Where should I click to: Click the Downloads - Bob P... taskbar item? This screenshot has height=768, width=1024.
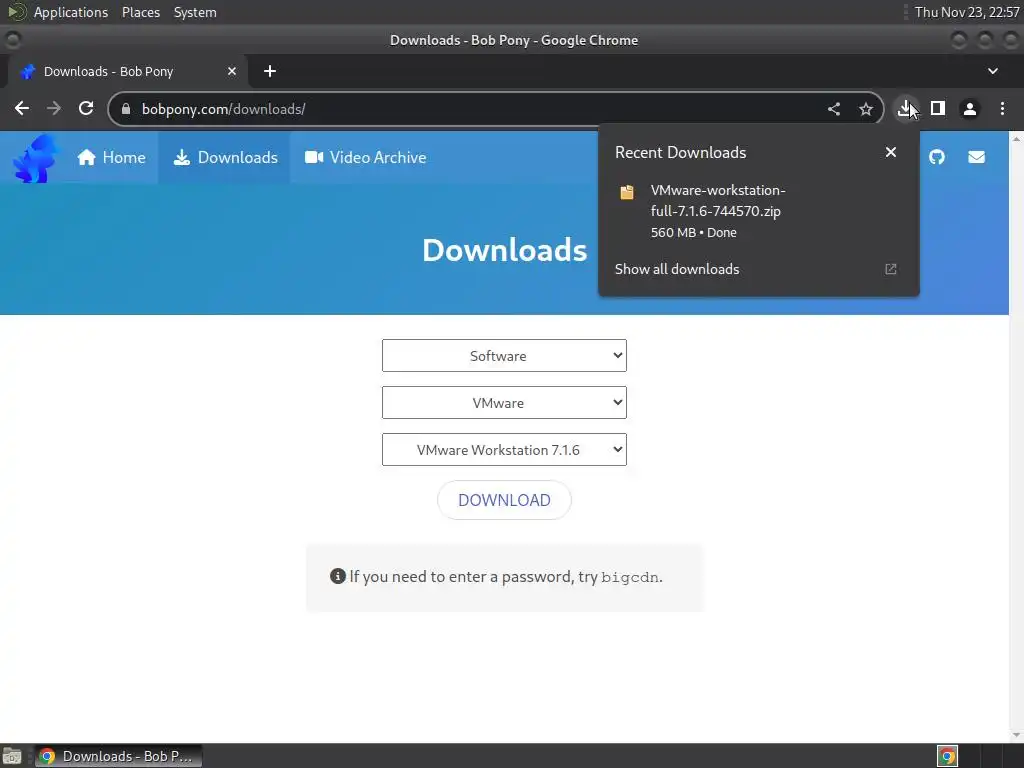point(118,756)
